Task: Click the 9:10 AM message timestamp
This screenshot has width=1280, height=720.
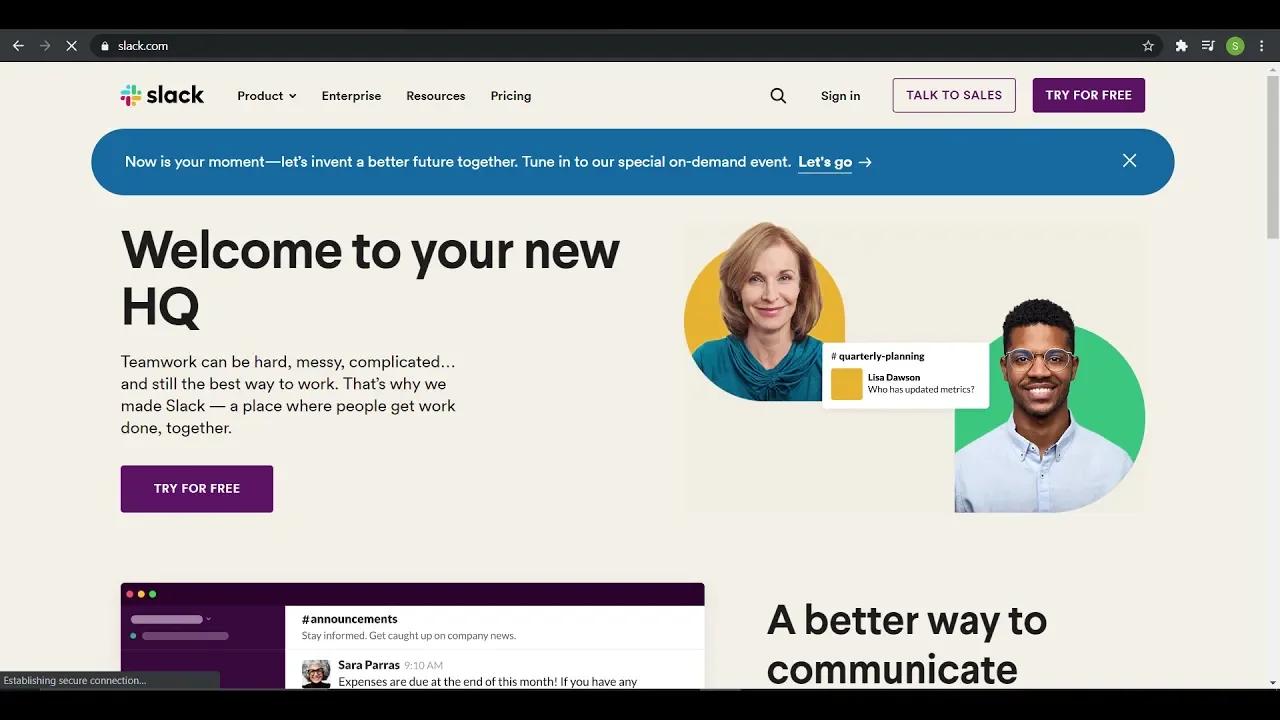Action: (x=423, y=666)
